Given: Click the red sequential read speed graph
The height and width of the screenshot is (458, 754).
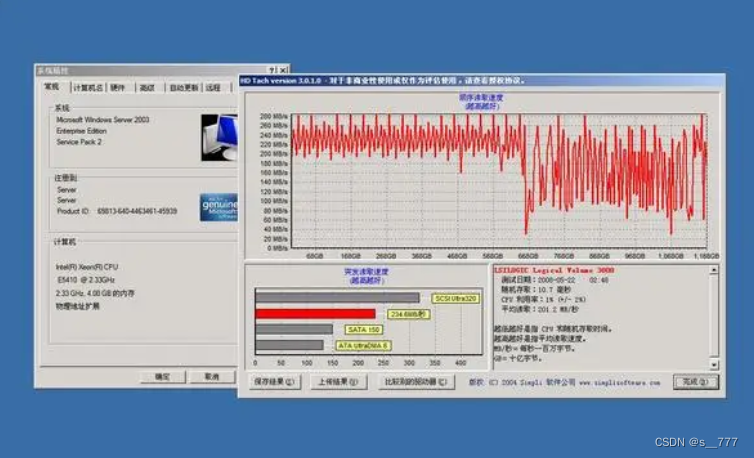Looking at the screenshot, I should pyautogui.click(x=499, y=181).
